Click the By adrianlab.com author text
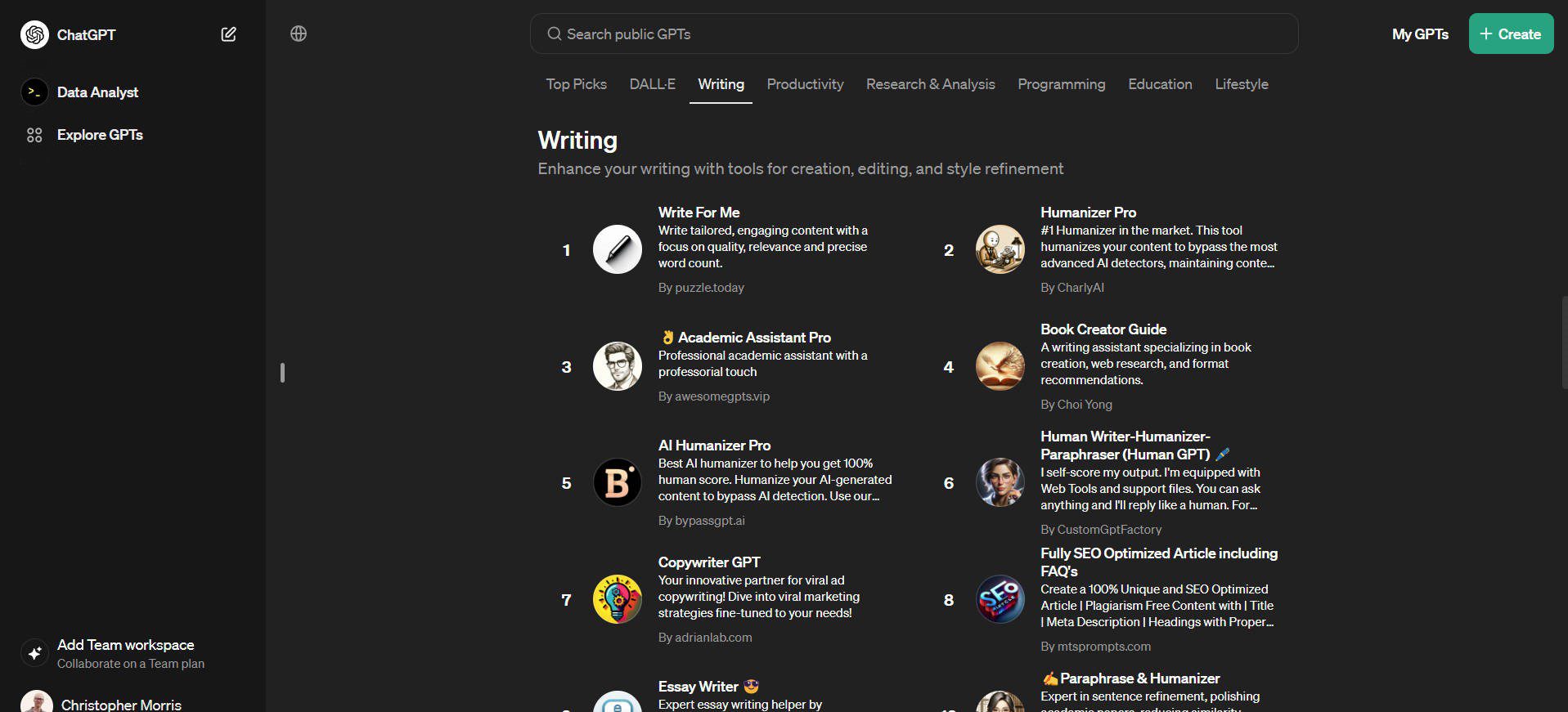Screen dimensions: 1568x712 705,638
